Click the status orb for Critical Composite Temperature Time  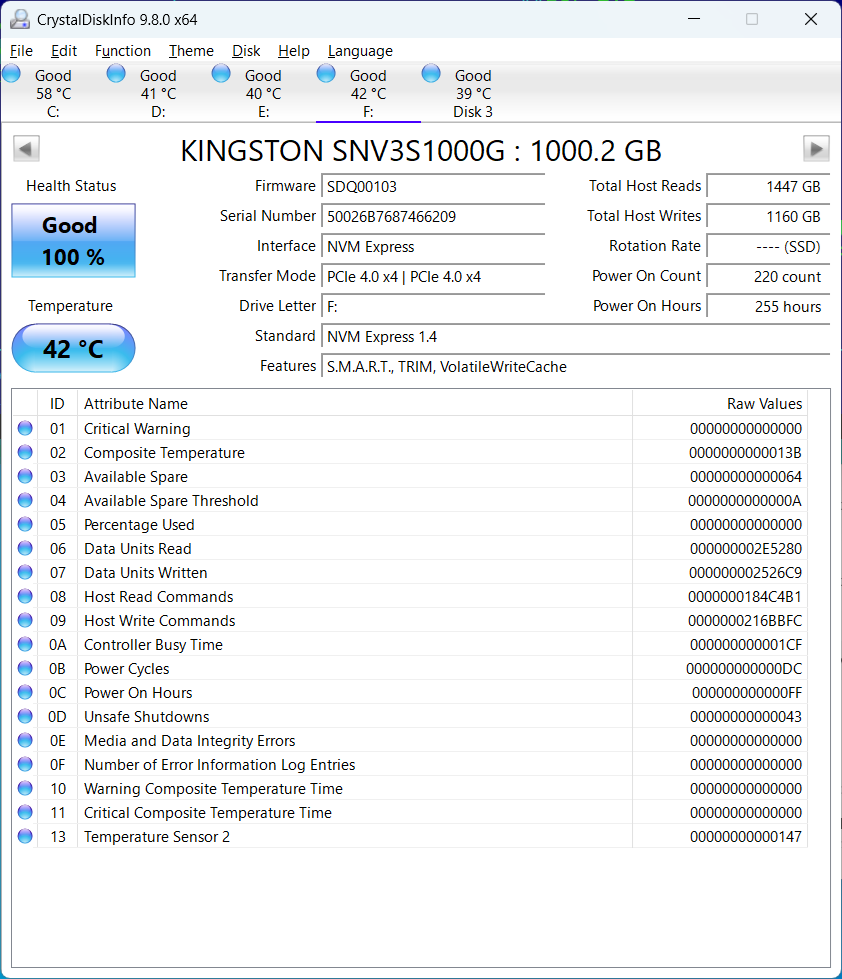25,812
